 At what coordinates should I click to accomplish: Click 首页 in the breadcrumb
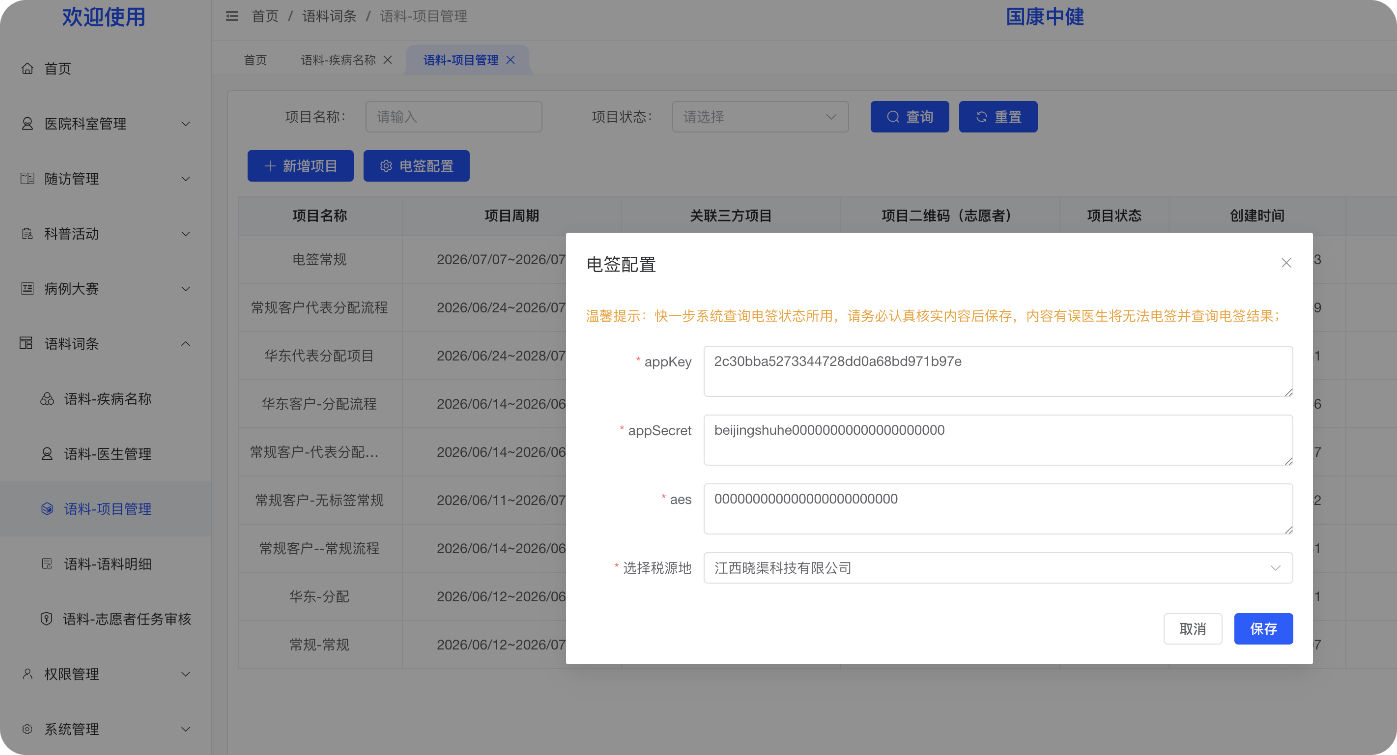click(x=265, y=16)
